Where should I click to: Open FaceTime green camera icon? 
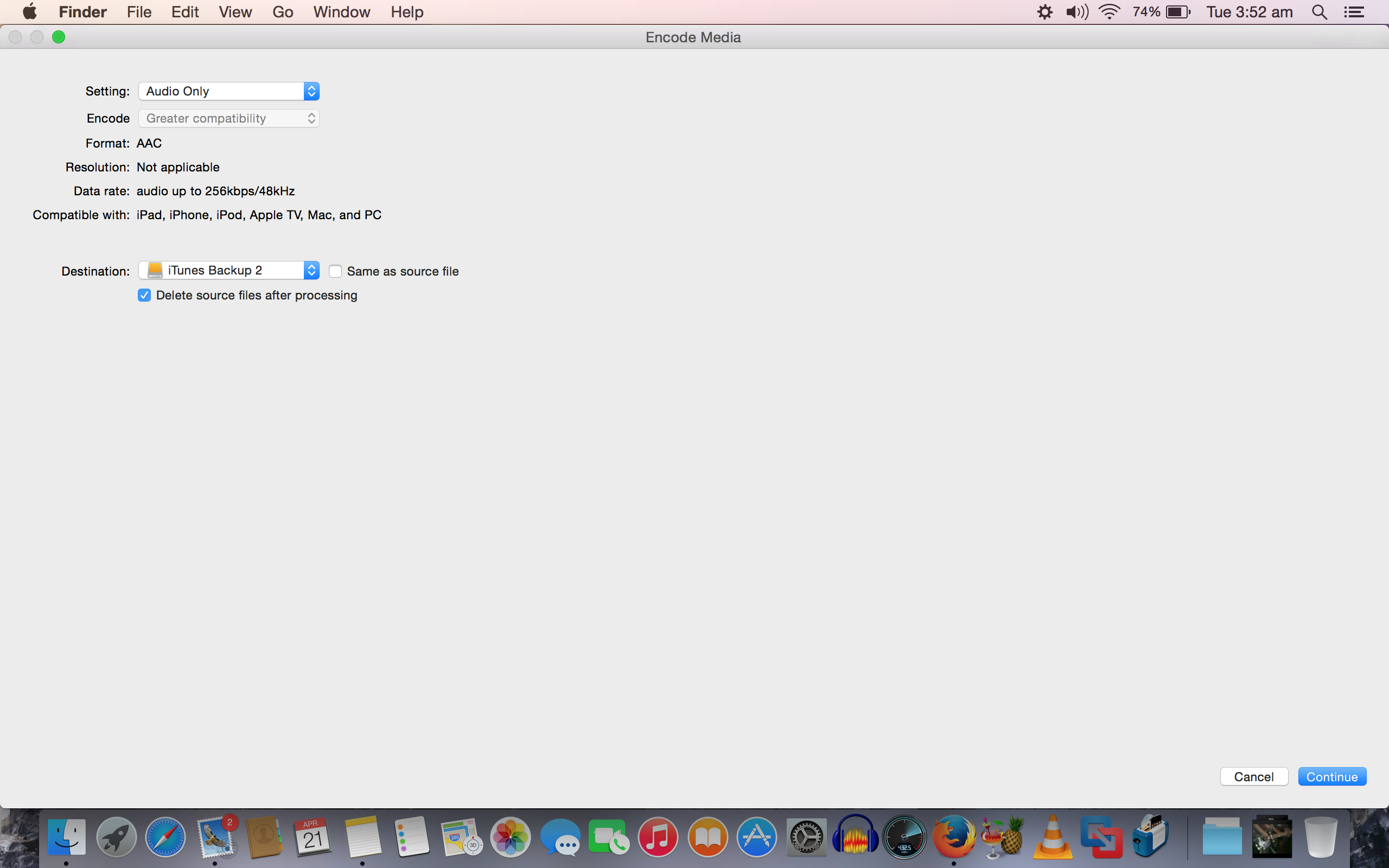tap(609, 837)
